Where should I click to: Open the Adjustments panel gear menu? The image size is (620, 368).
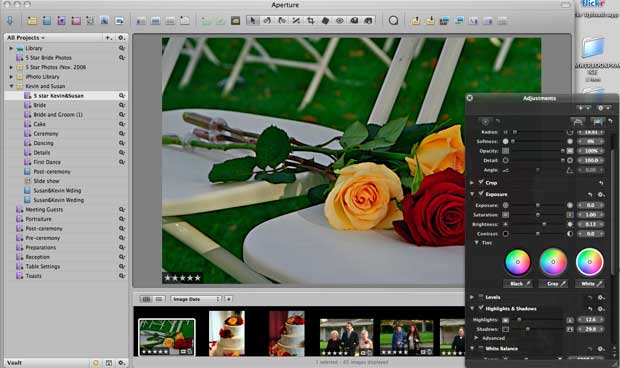coord(603,108)
